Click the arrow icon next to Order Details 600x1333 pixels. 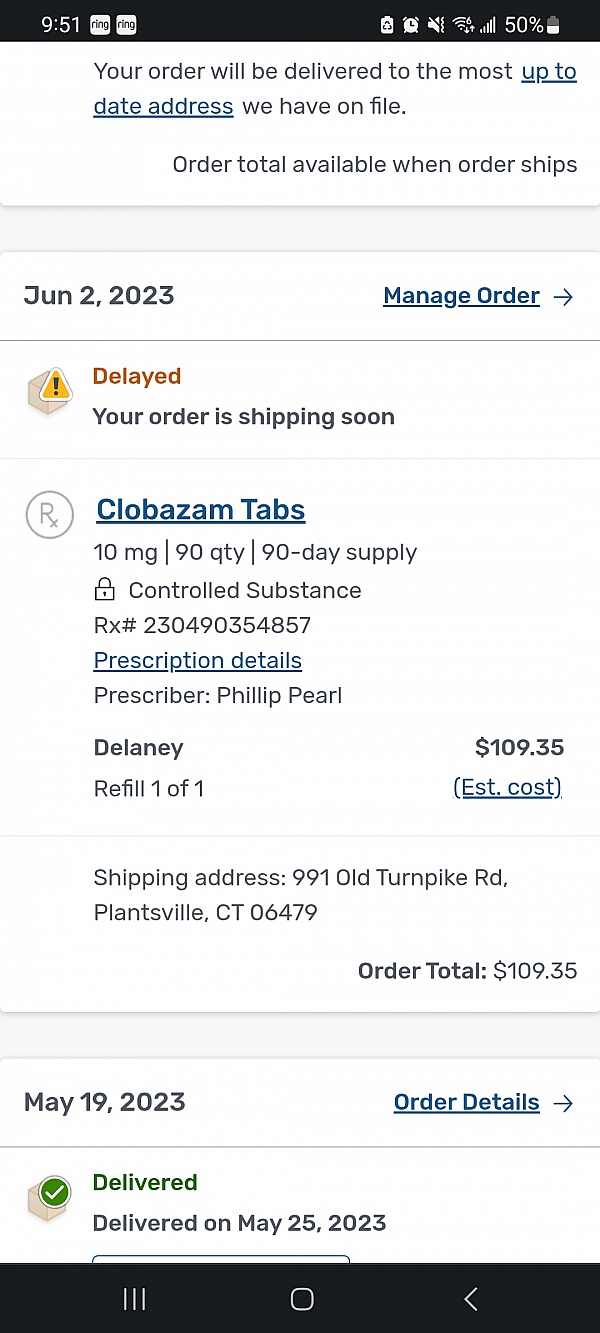563,1103
